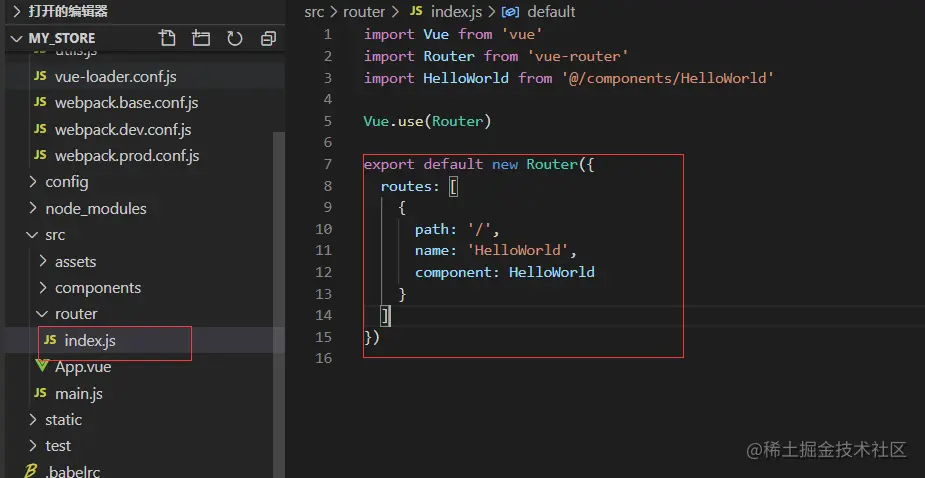Click the JS icon beside webpack.dev.conf.js
Image resolution: width=925 pixels, height=478 pixels.
[40, 129]
